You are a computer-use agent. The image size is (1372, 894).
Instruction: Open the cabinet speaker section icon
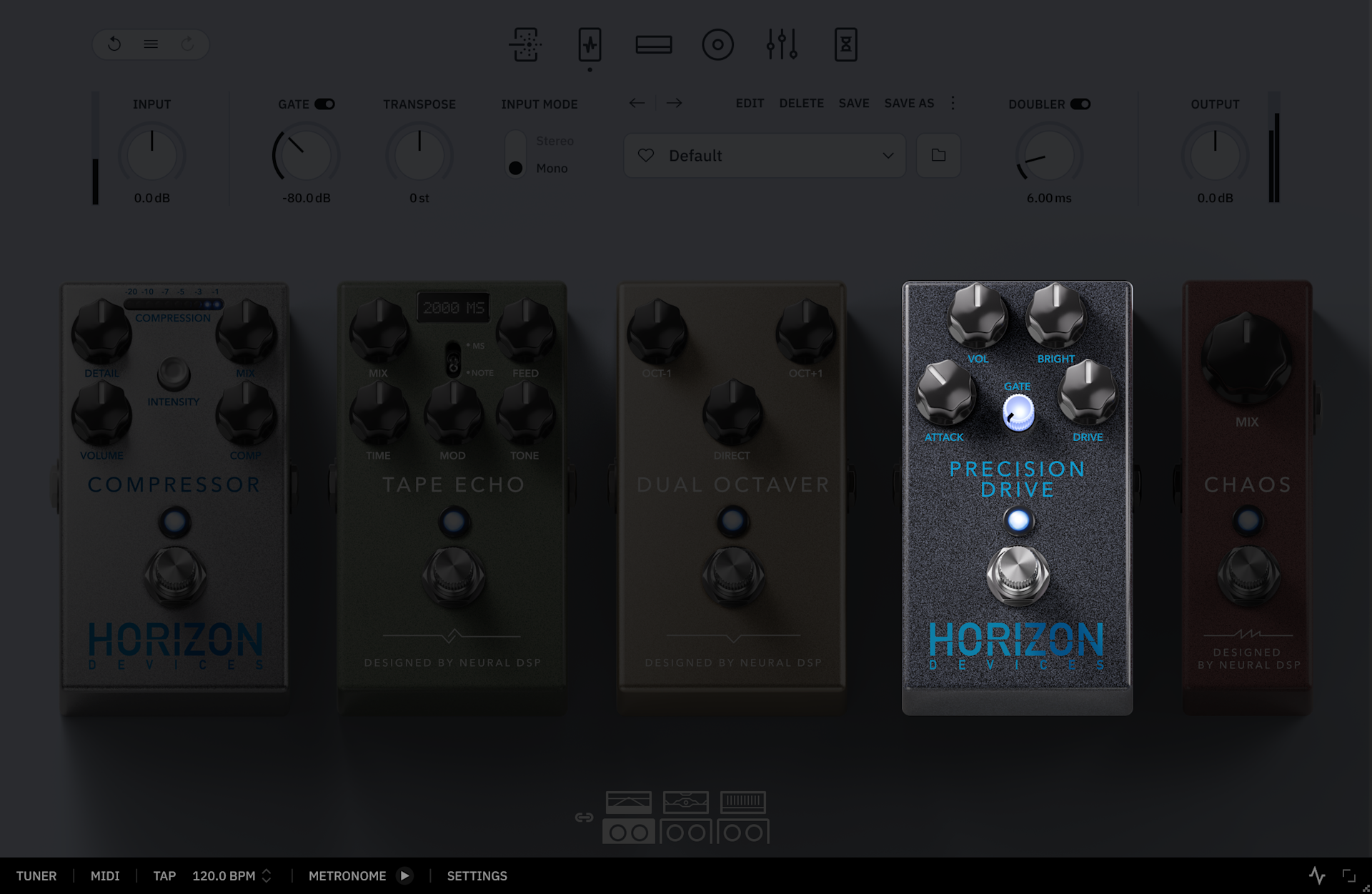click(718, 44)
